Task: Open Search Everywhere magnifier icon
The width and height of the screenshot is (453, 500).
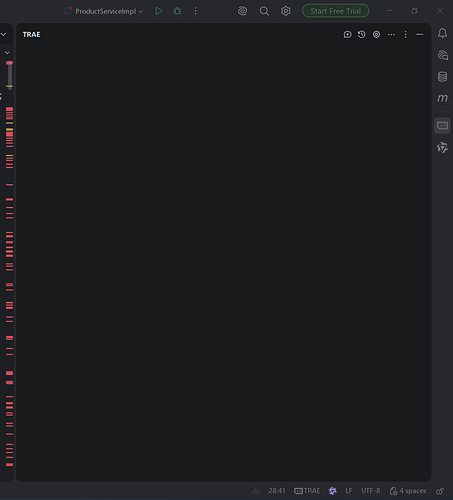Action: click(x=264, y=11)
